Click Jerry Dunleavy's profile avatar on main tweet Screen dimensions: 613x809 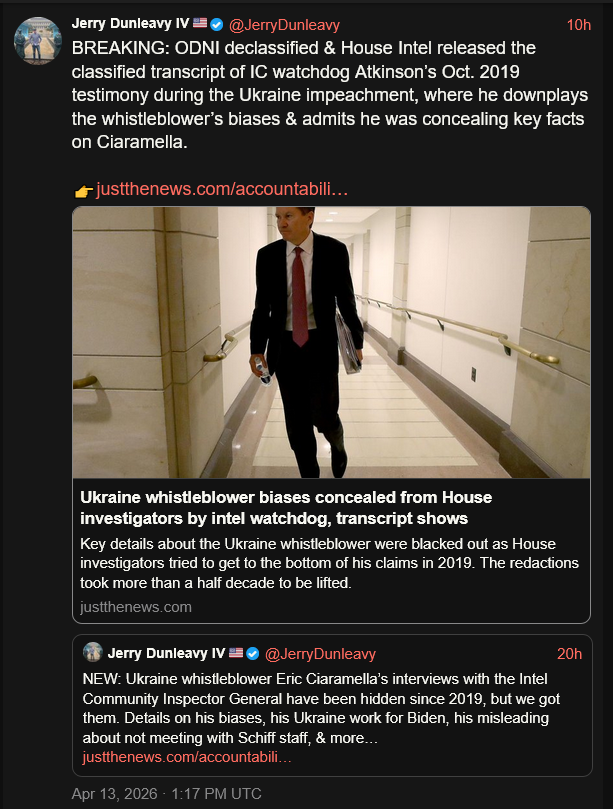35,40
